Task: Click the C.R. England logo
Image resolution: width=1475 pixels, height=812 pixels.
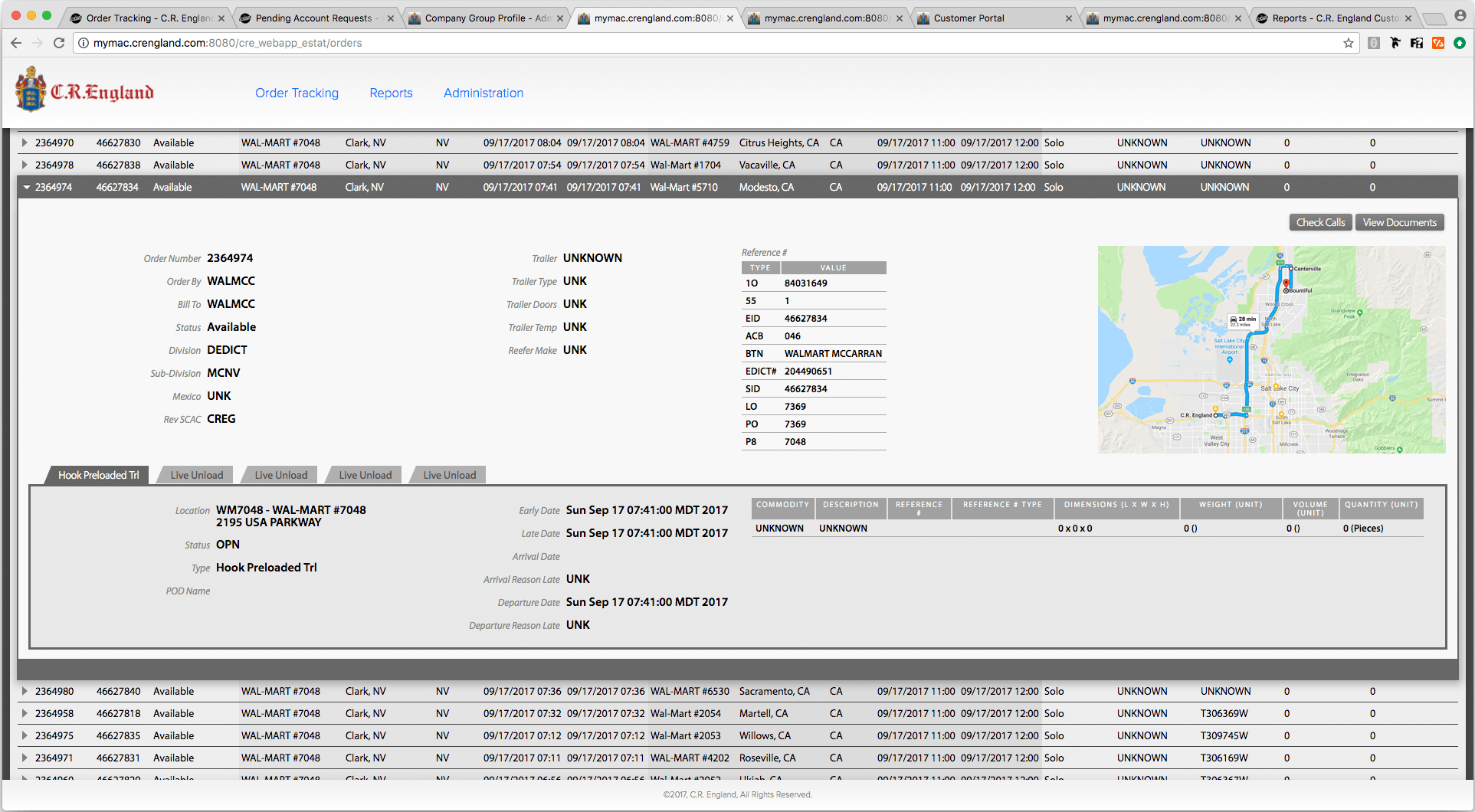Action: 84,90
